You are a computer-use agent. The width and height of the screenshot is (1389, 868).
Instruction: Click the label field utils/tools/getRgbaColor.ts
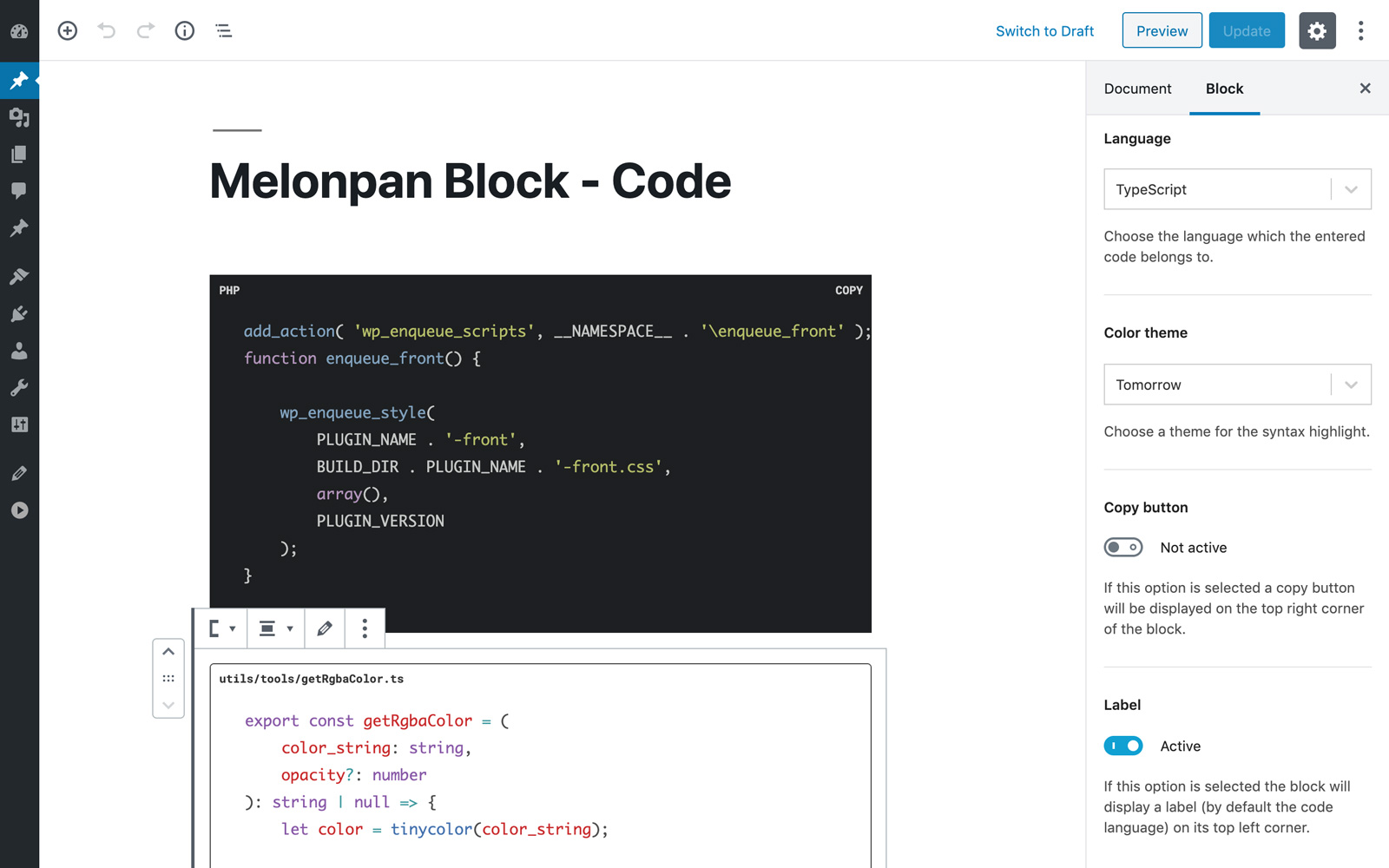pyautogui.click(x=312, y=679)
